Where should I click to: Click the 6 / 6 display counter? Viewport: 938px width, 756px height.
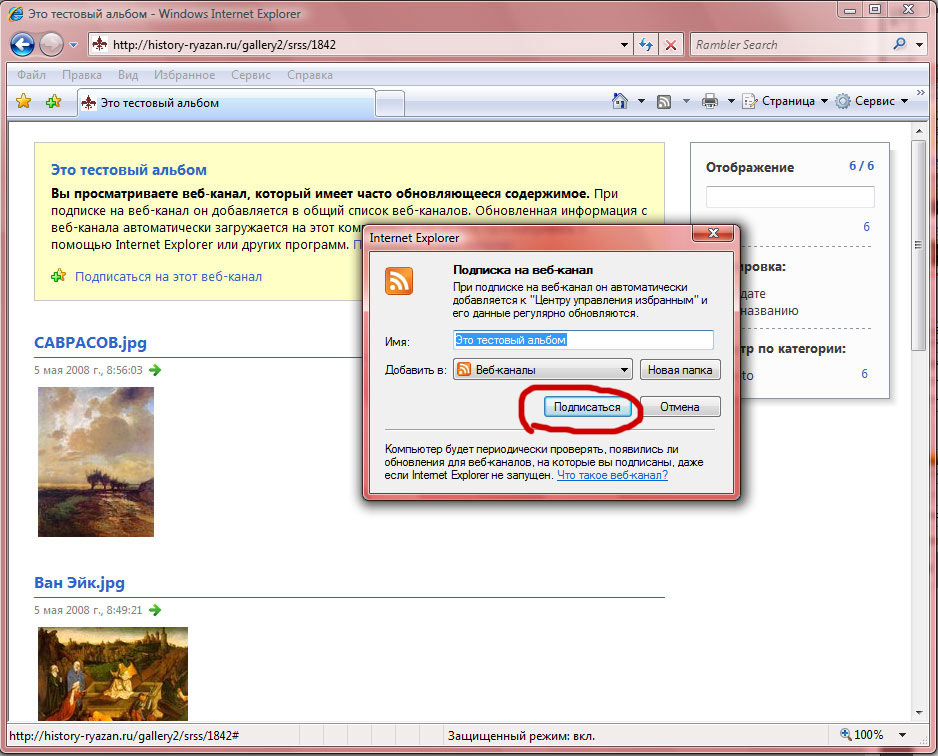(861, 166)
